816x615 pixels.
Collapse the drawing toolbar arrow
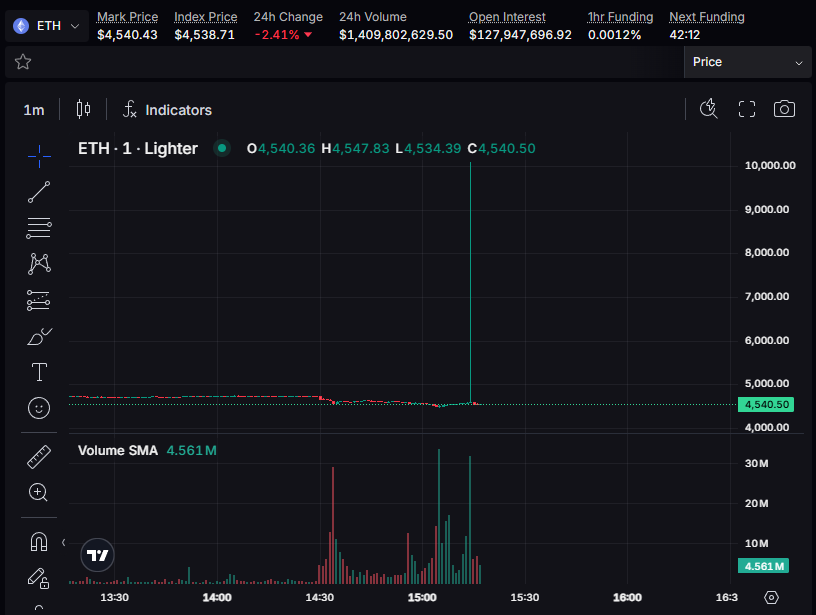coord(63,543)
